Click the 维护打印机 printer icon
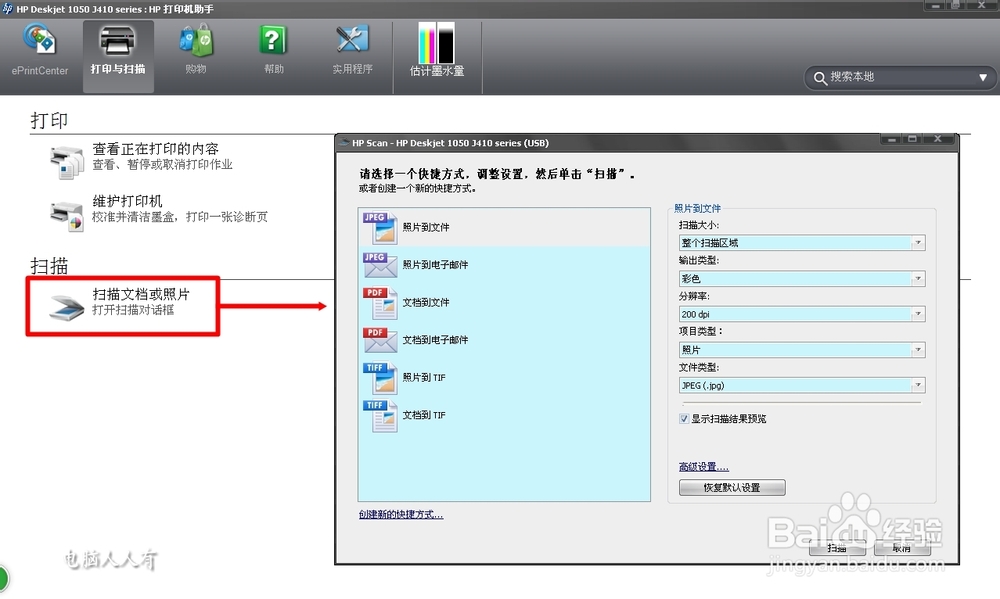 pyautogui.click(x=67, y=215)
